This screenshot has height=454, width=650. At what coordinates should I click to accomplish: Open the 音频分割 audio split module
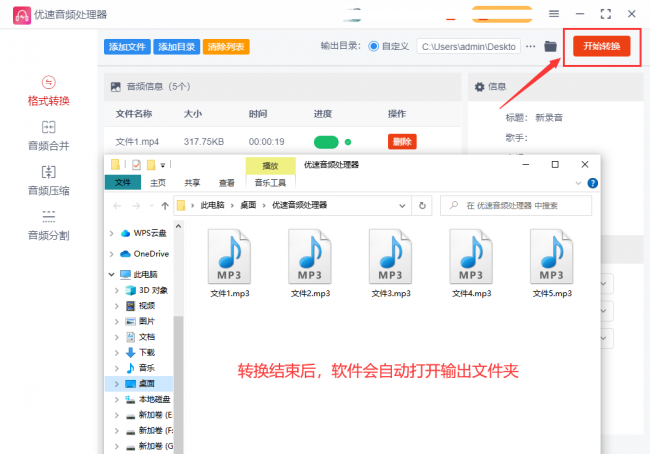49,226
